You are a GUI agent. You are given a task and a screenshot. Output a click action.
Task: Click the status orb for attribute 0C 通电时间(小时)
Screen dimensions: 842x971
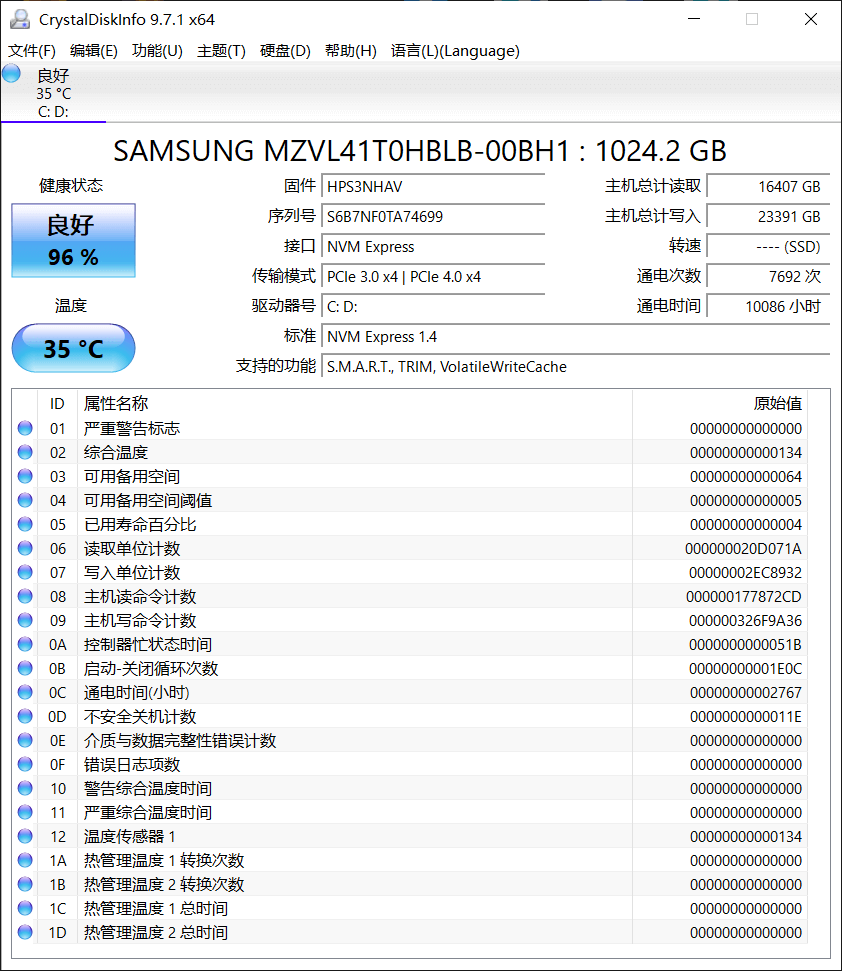(x=25, y=692)
